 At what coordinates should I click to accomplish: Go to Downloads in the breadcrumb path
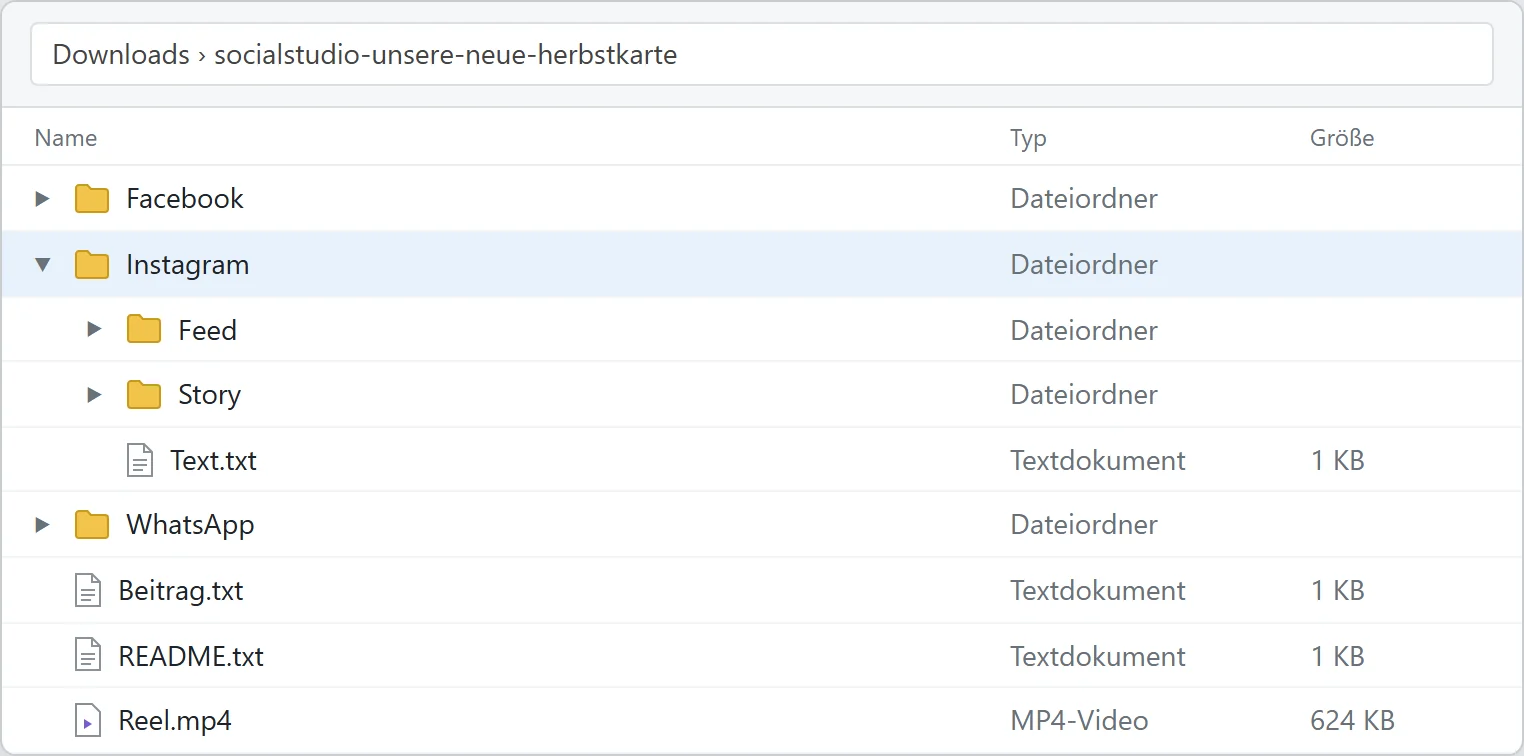pos(121,54)
